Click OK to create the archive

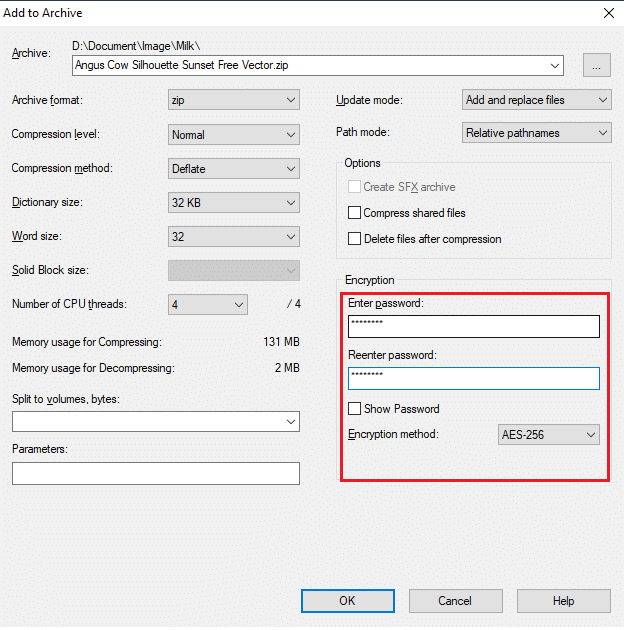(347, 601)
